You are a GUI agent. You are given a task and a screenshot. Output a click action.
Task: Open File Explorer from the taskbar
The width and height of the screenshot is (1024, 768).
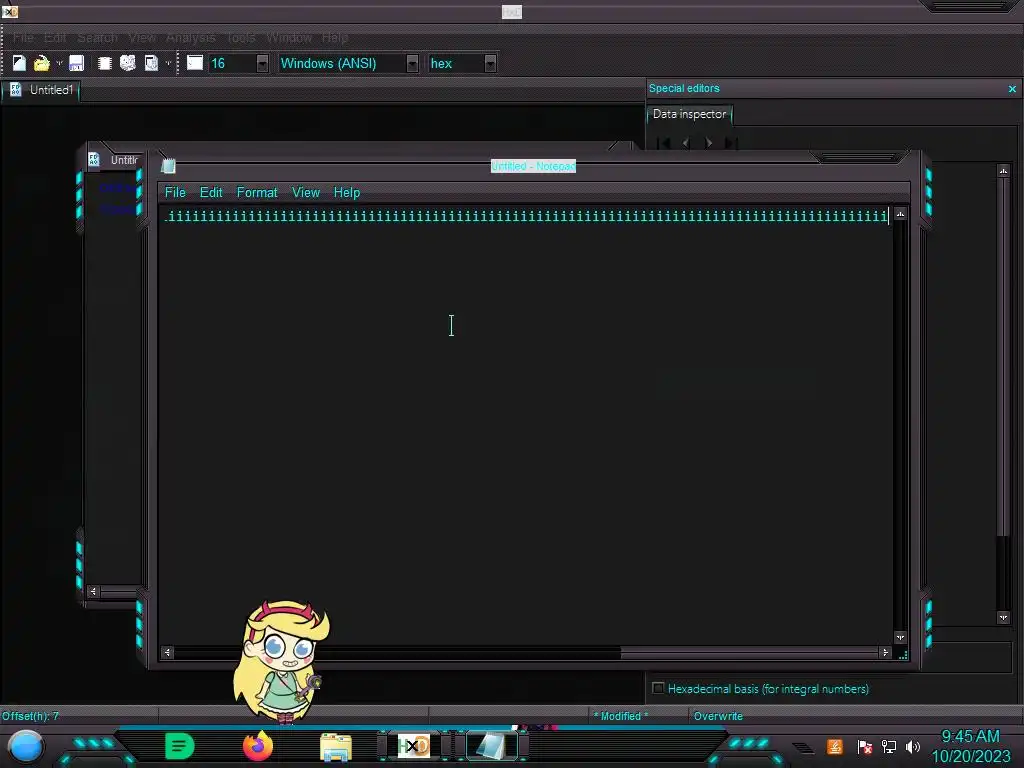pyautogui.click(x=336, y=747)
